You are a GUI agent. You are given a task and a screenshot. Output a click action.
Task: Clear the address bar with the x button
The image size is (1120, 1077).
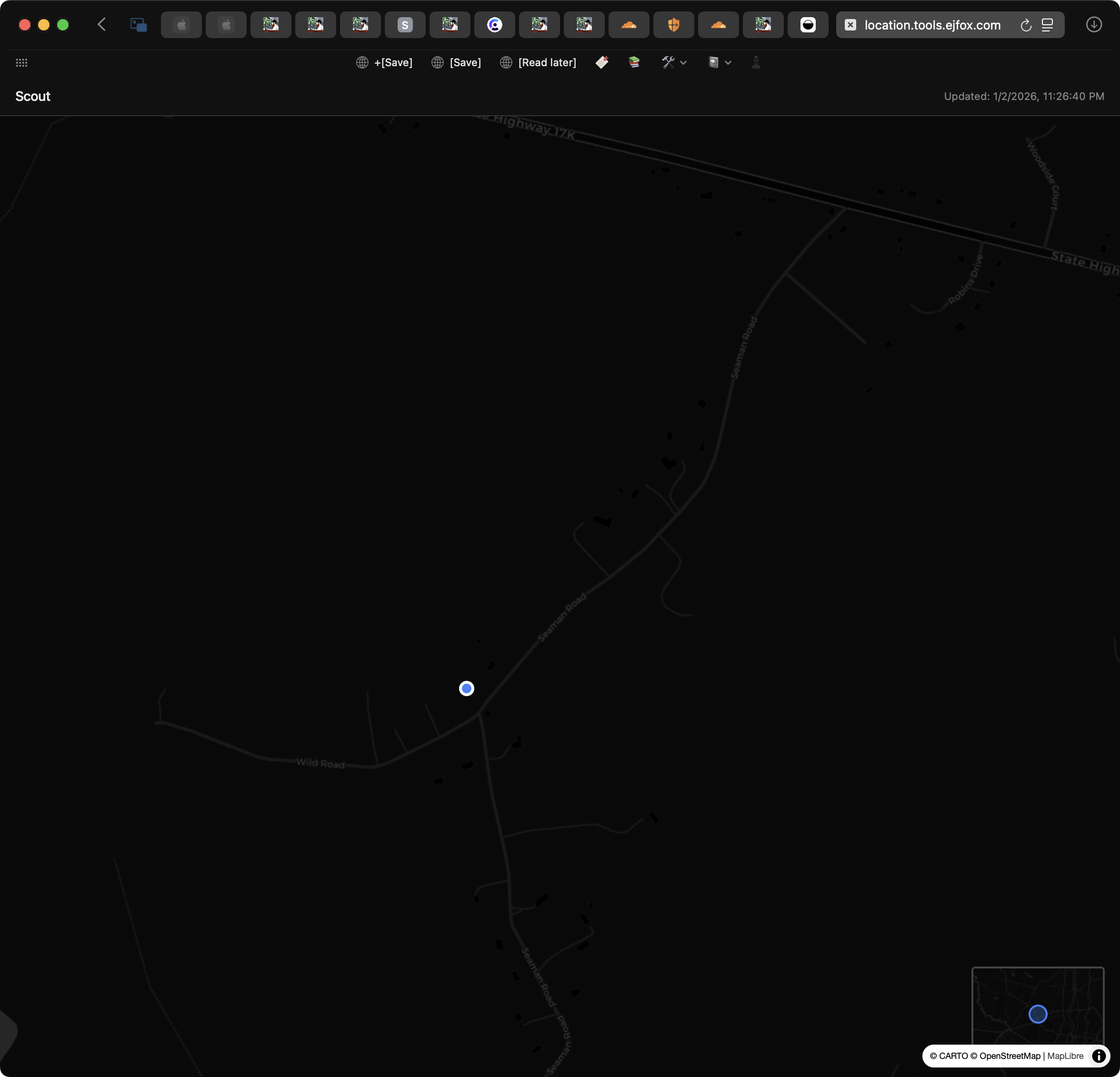pyautogui.click(x=850, y=25)
